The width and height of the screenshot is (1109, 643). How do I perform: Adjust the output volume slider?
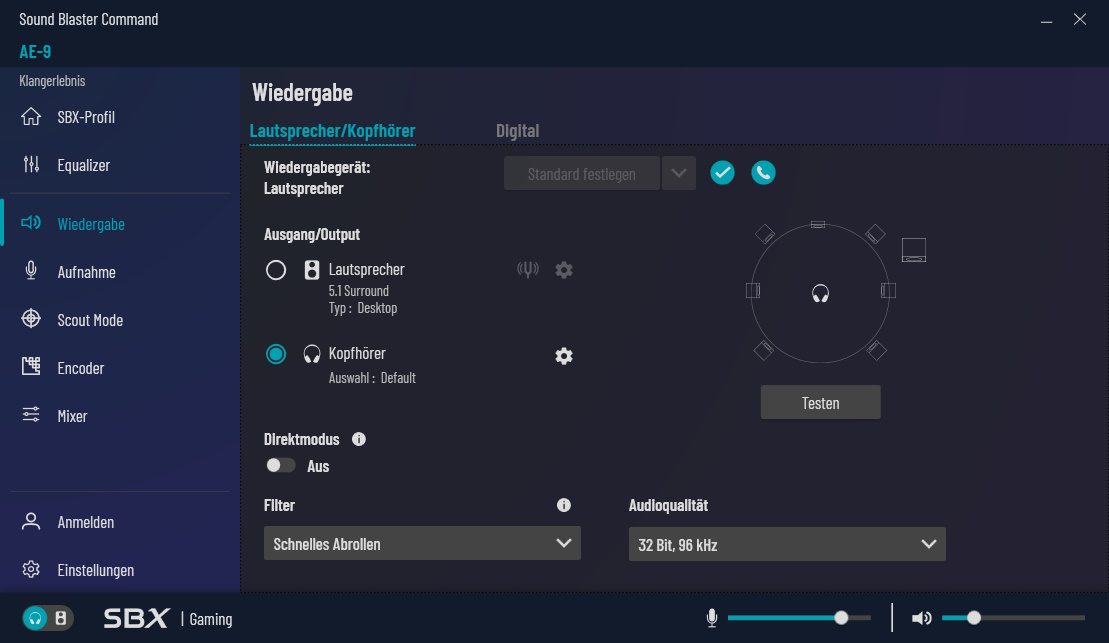click(1014, 618)
